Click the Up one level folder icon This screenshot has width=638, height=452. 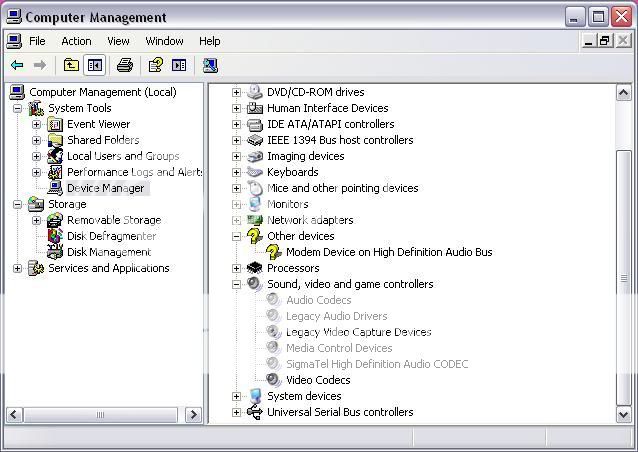point(71,65)
